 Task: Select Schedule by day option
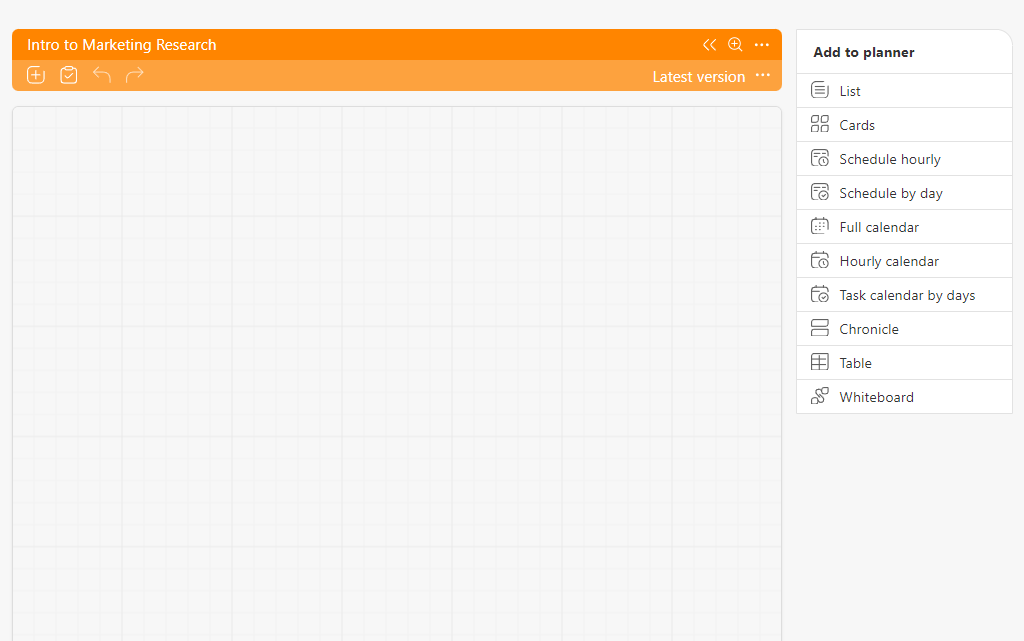coord(904,193)
